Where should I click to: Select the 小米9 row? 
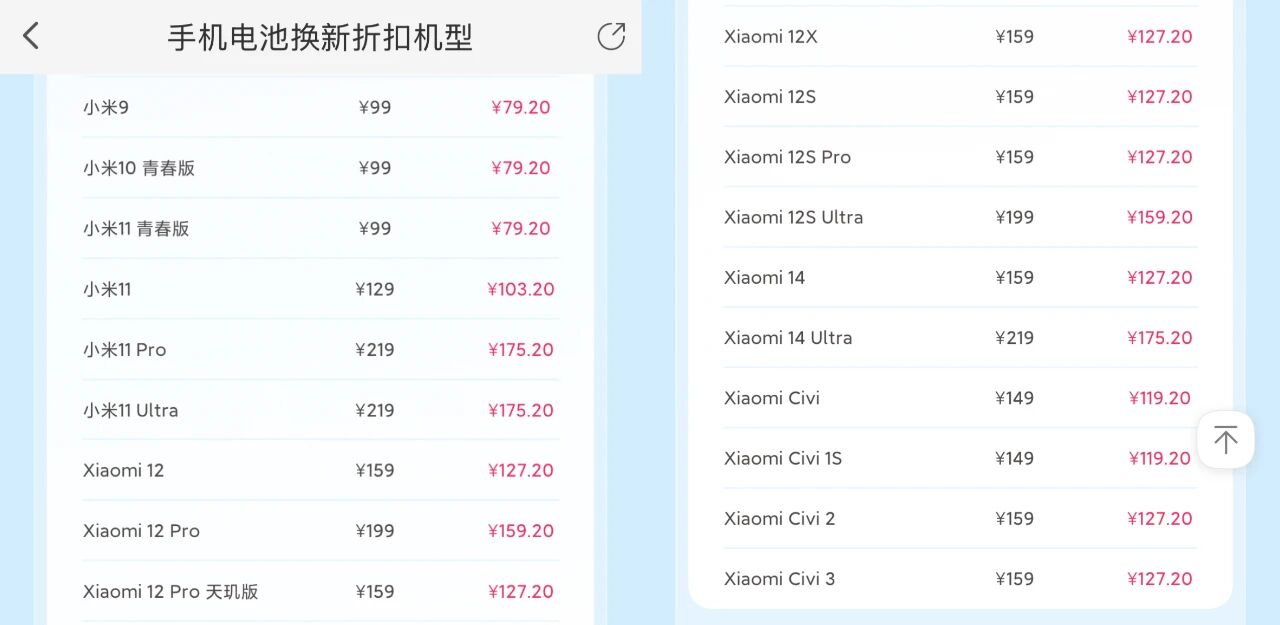(x=106, y=107)
